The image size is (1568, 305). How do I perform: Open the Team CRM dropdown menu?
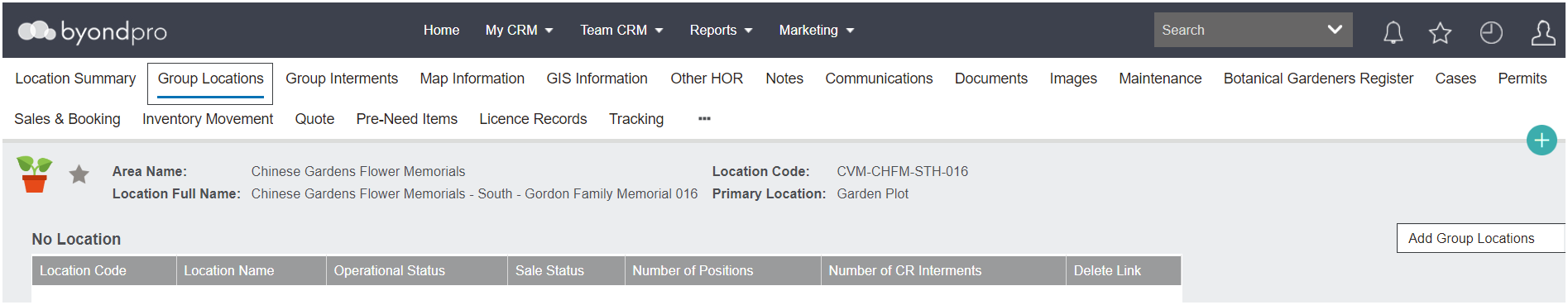[621, 30]
